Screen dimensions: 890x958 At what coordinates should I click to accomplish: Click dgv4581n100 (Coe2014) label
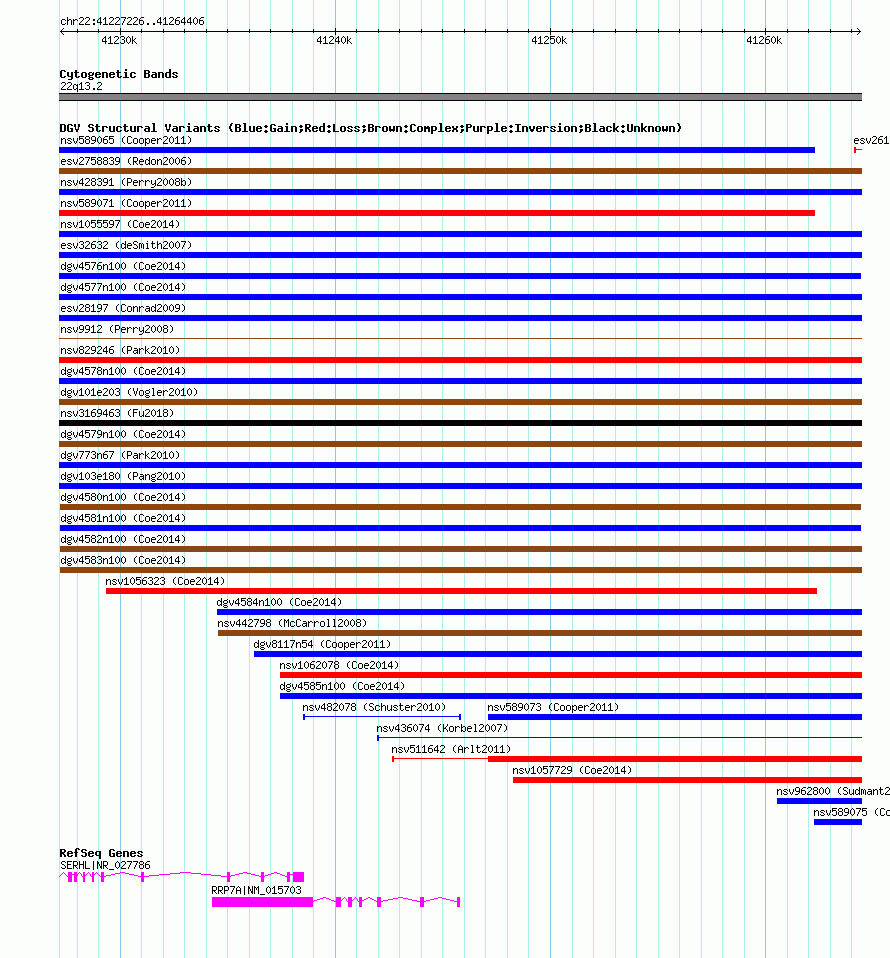click(x=123, y=518)
